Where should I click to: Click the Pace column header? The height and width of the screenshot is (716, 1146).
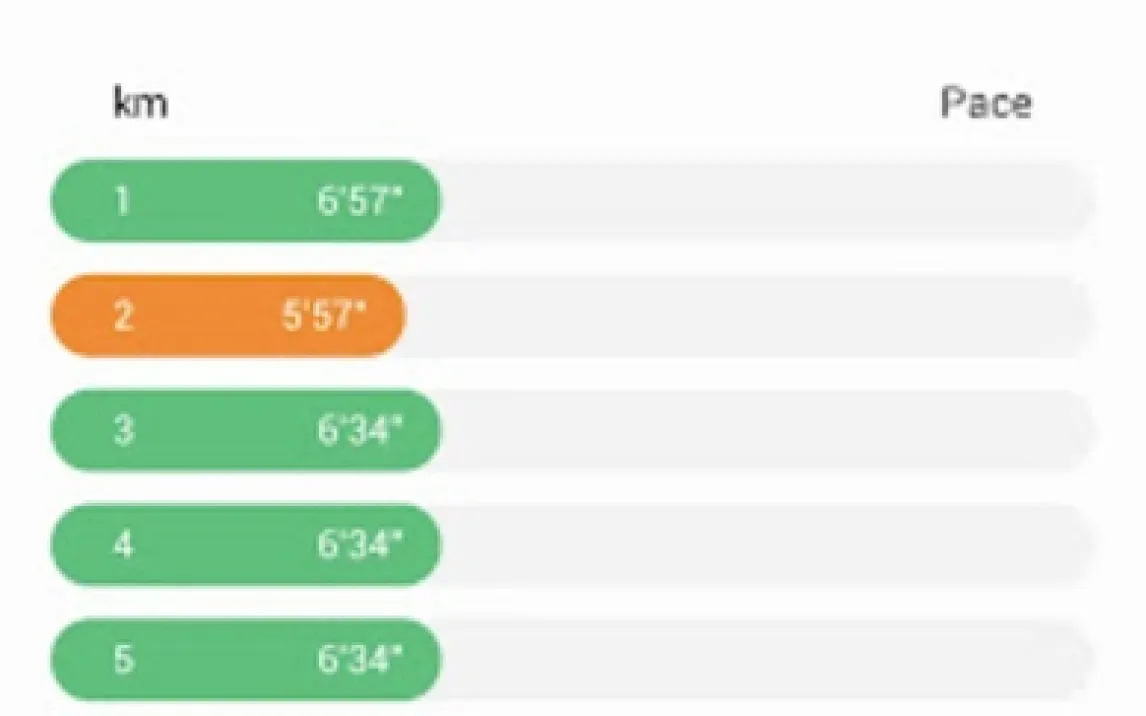[986, 103]
